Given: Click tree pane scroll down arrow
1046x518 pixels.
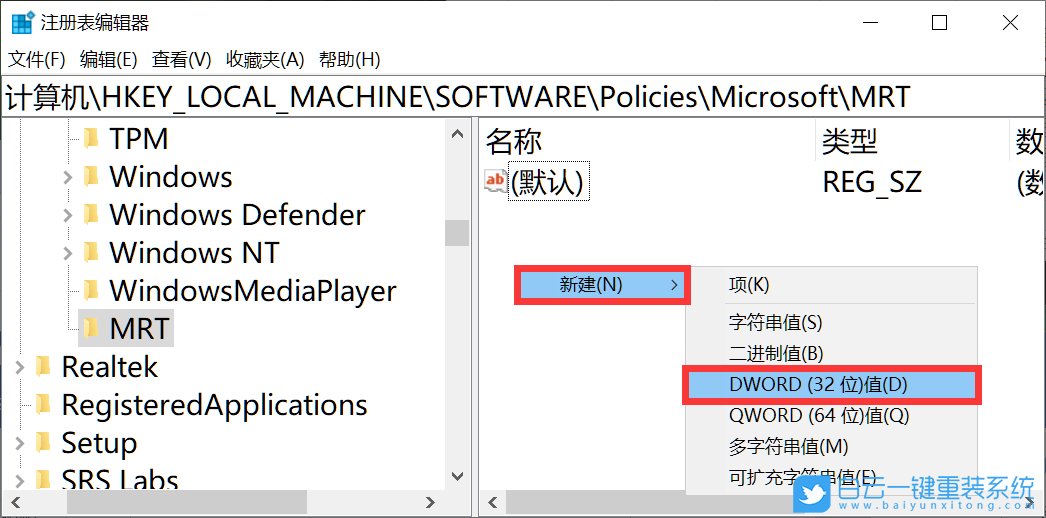Looking at the screenshot, I should coord(457,476).
